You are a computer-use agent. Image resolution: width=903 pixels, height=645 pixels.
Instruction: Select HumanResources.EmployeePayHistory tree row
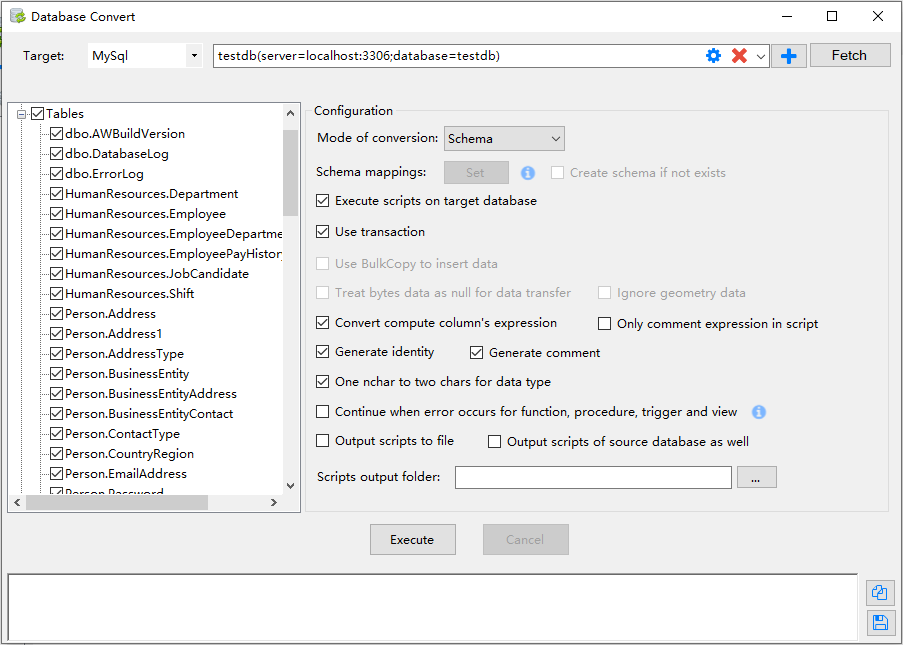coord(173,253)
